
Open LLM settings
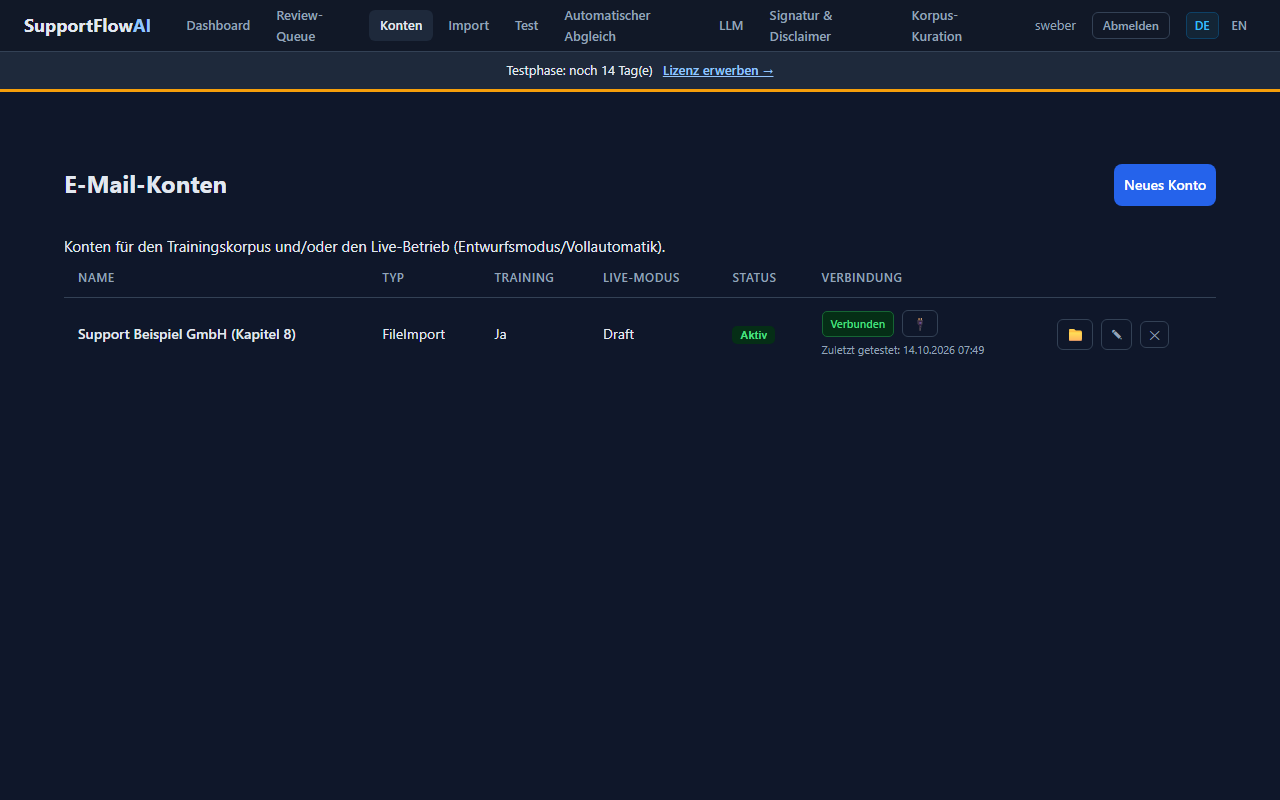(731, 26)
